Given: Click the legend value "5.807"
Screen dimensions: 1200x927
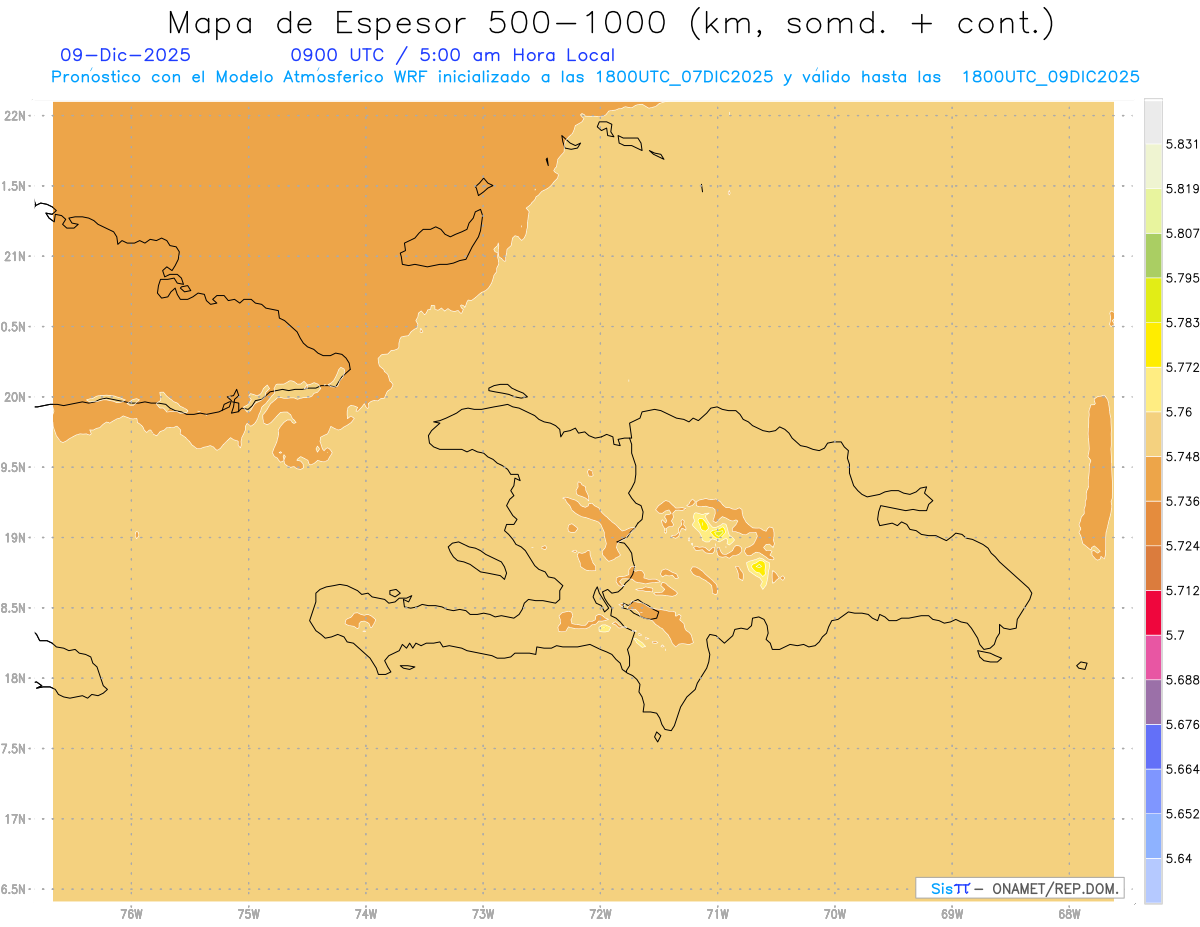Looking at the screenshot, I should click(x=1183, y=234).
